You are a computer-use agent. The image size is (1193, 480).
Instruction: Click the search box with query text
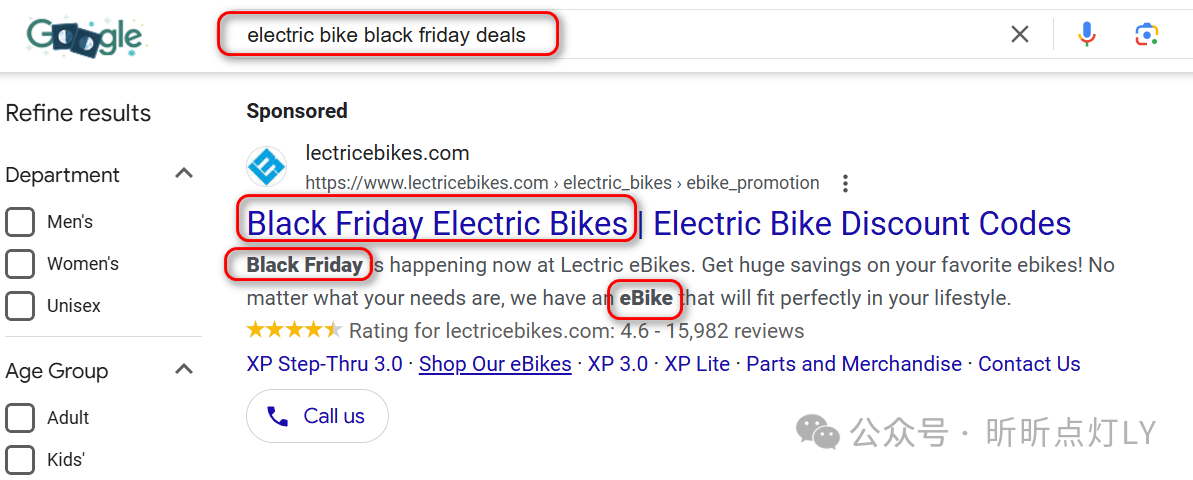(609, 34)
